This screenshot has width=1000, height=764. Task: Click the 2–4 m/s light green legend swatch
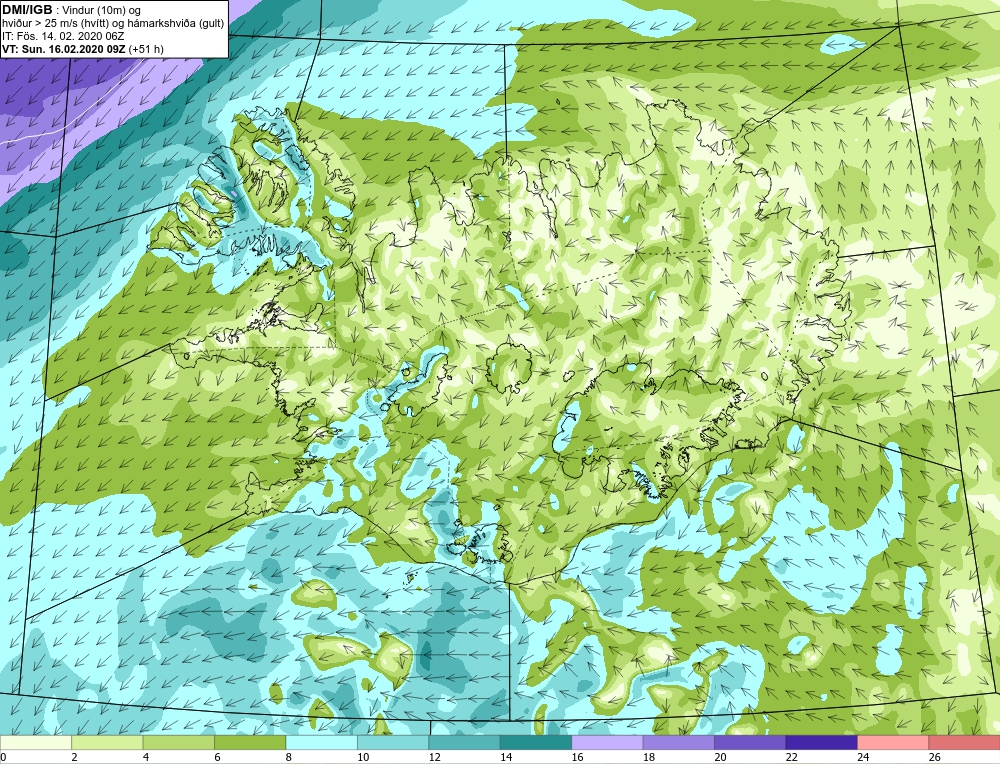(107, 742)
